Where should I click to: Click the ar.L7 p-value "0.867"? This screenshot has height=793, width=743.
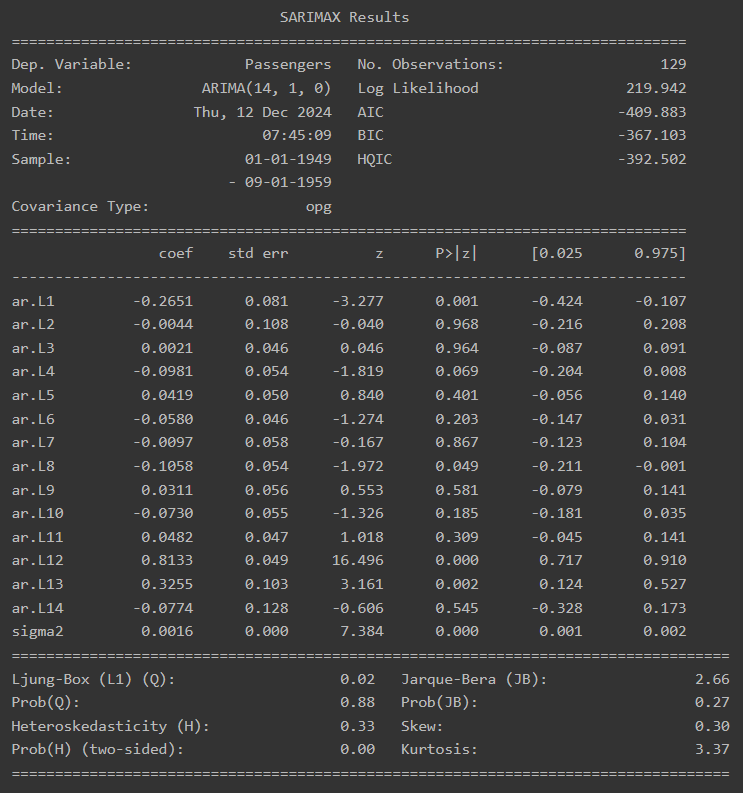click(457, 443)
